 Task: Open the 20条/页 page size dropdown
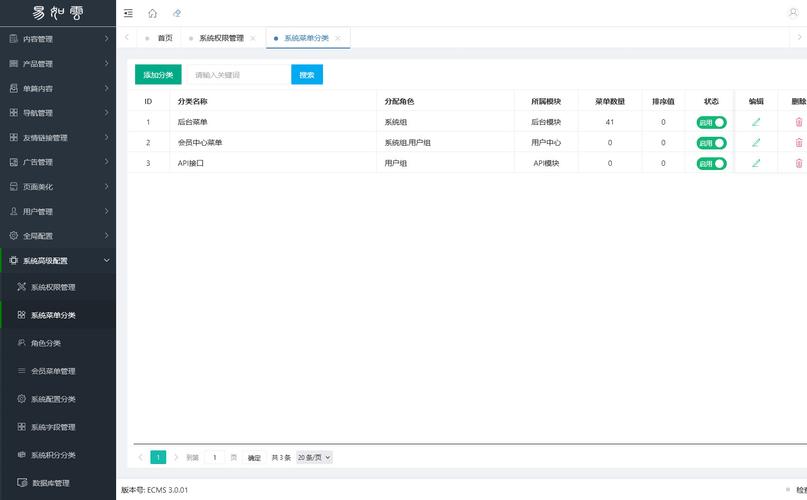314,457
